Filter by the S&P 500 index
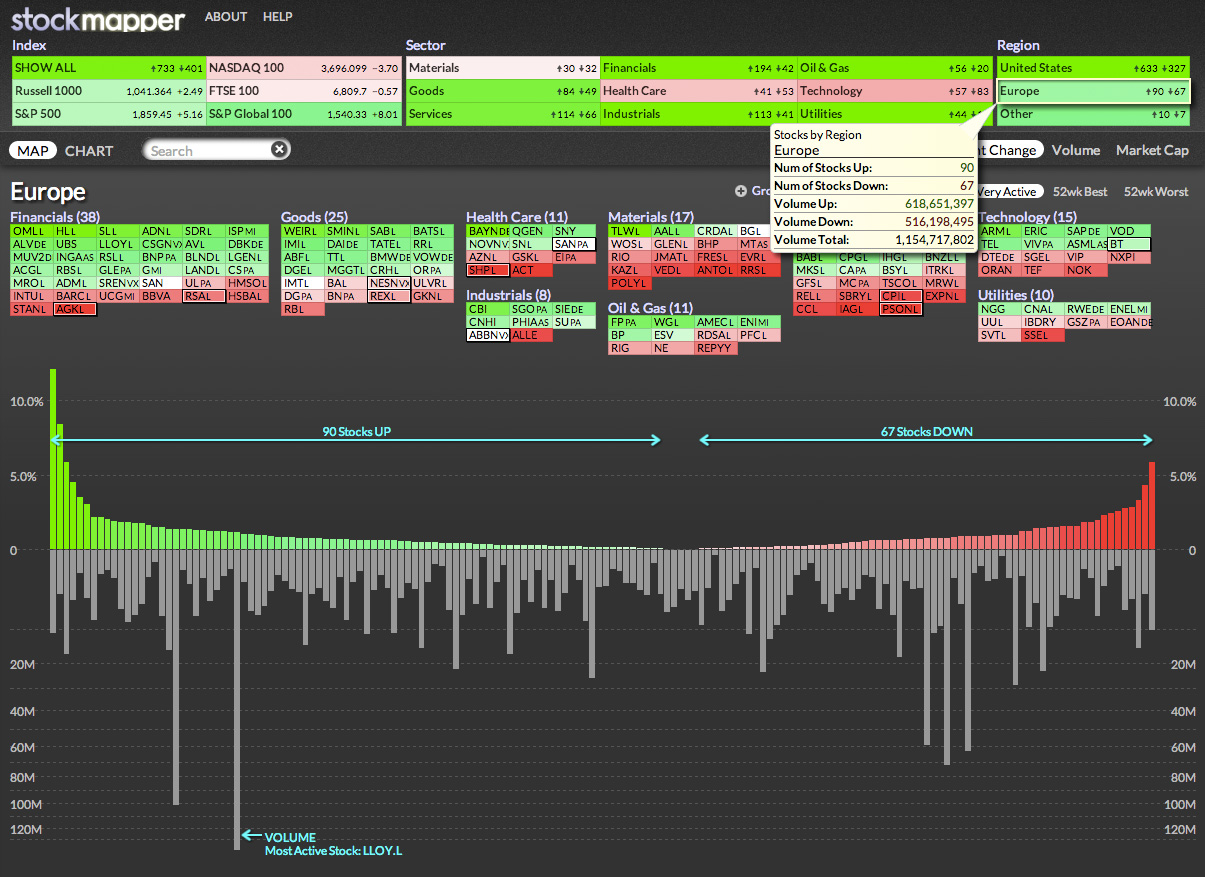 tap(108, 114)
